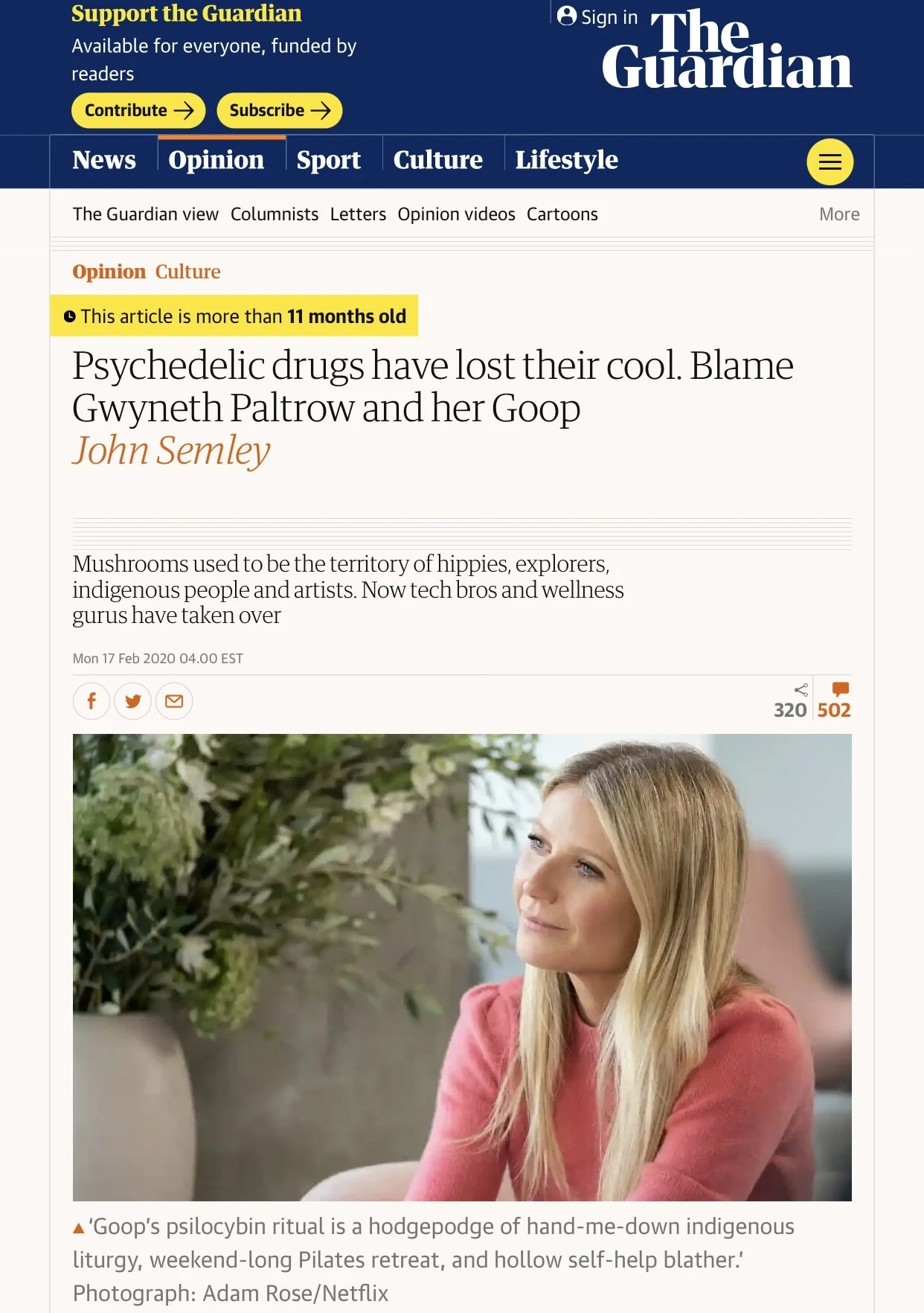Click the Subscribe button

coord(279,110)
